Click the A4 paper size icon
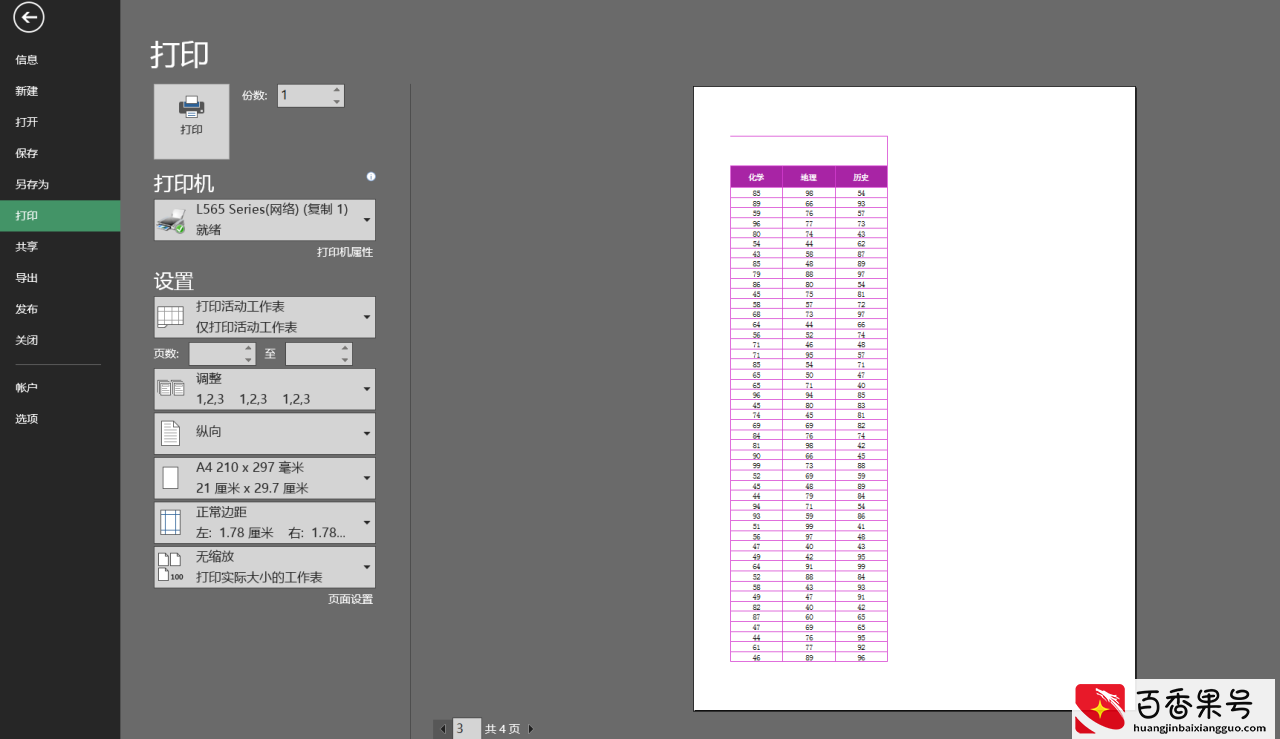Screen dimensions: 1280x739 171,478
